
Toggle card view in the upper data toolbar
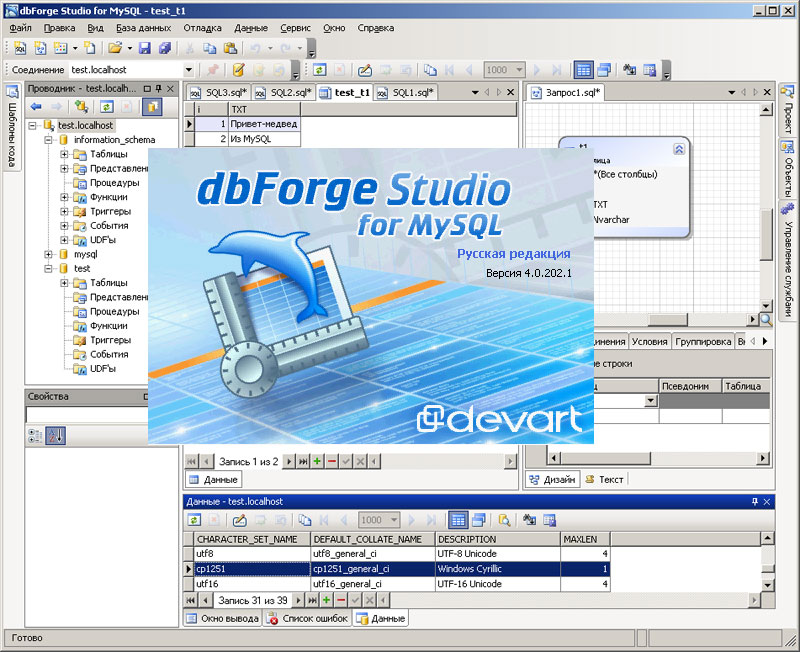(x=604, y=70)
